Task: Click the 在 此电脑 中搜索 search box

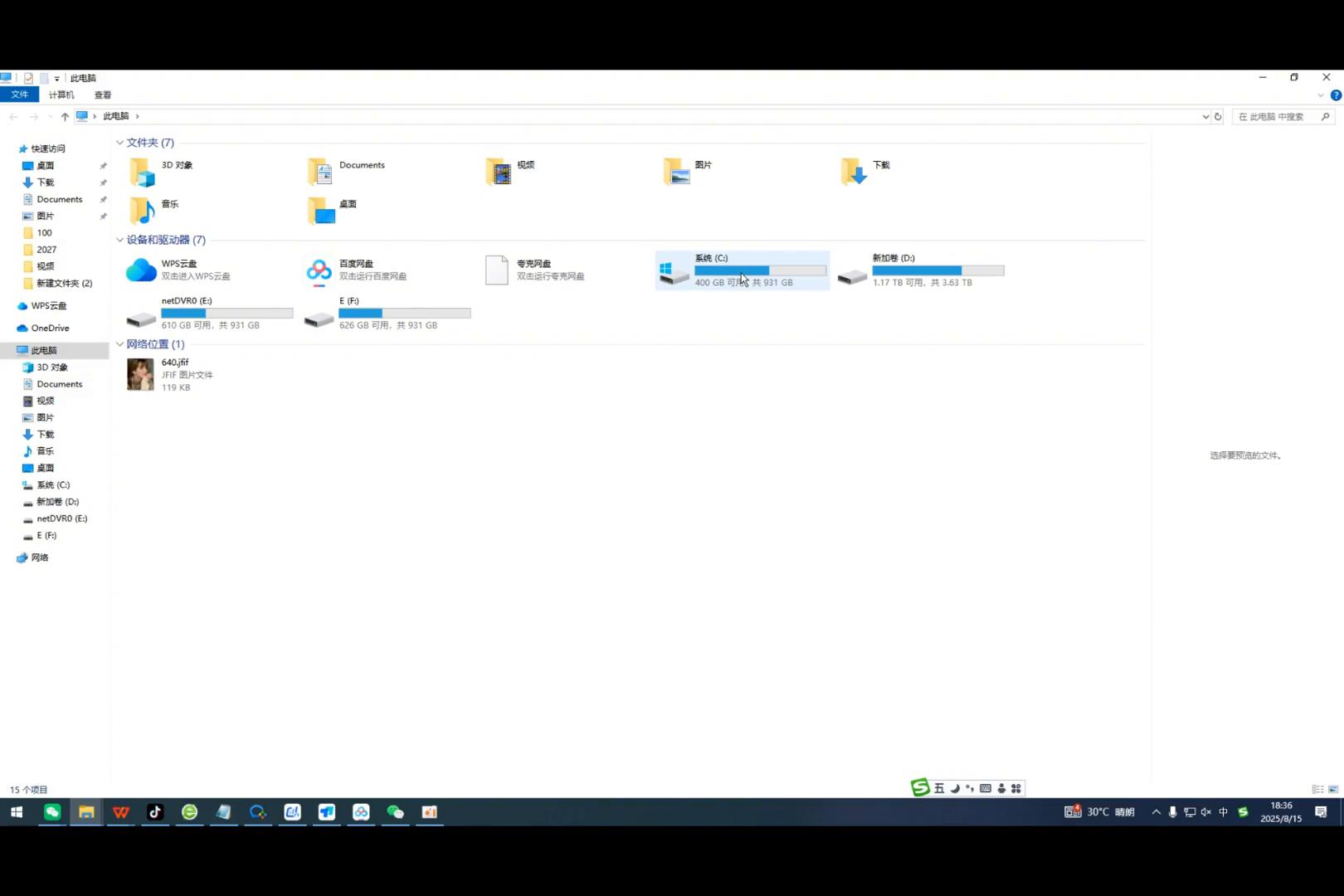Action: [x=1276, y=117]
